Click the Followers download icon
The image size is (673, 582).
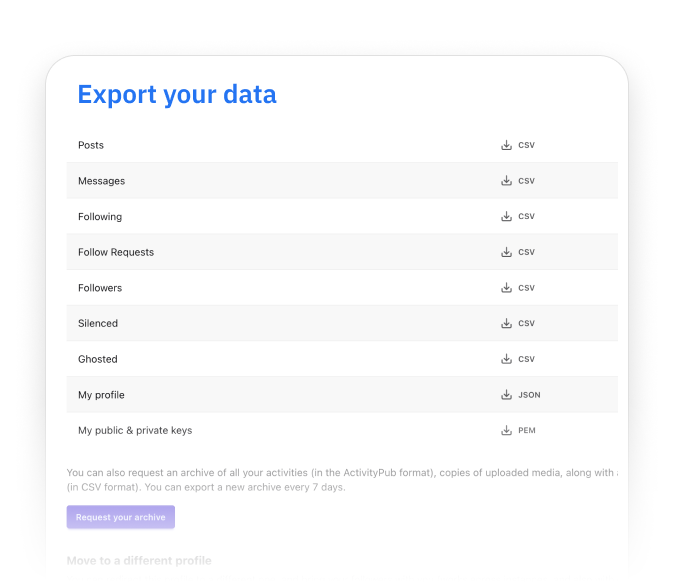pos(506,288)
